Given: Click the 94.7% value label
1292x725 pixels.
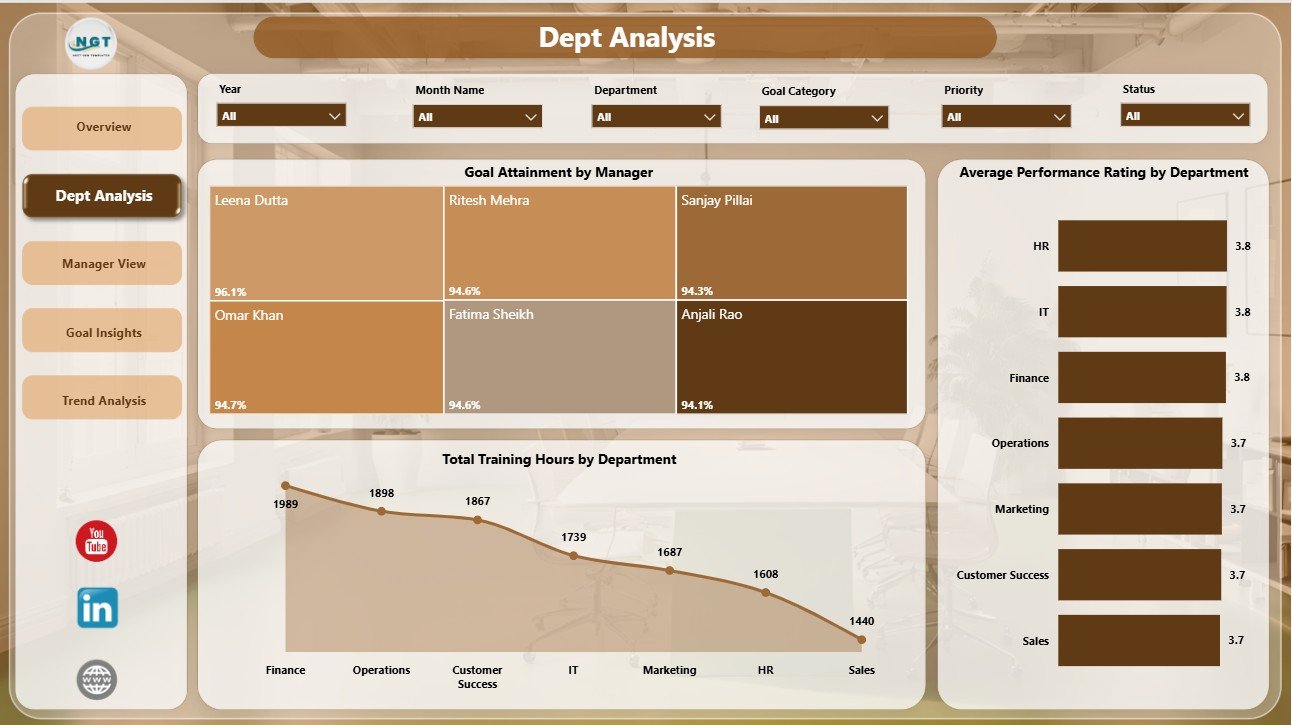Looking at the screenshot, I should [230, 405].
